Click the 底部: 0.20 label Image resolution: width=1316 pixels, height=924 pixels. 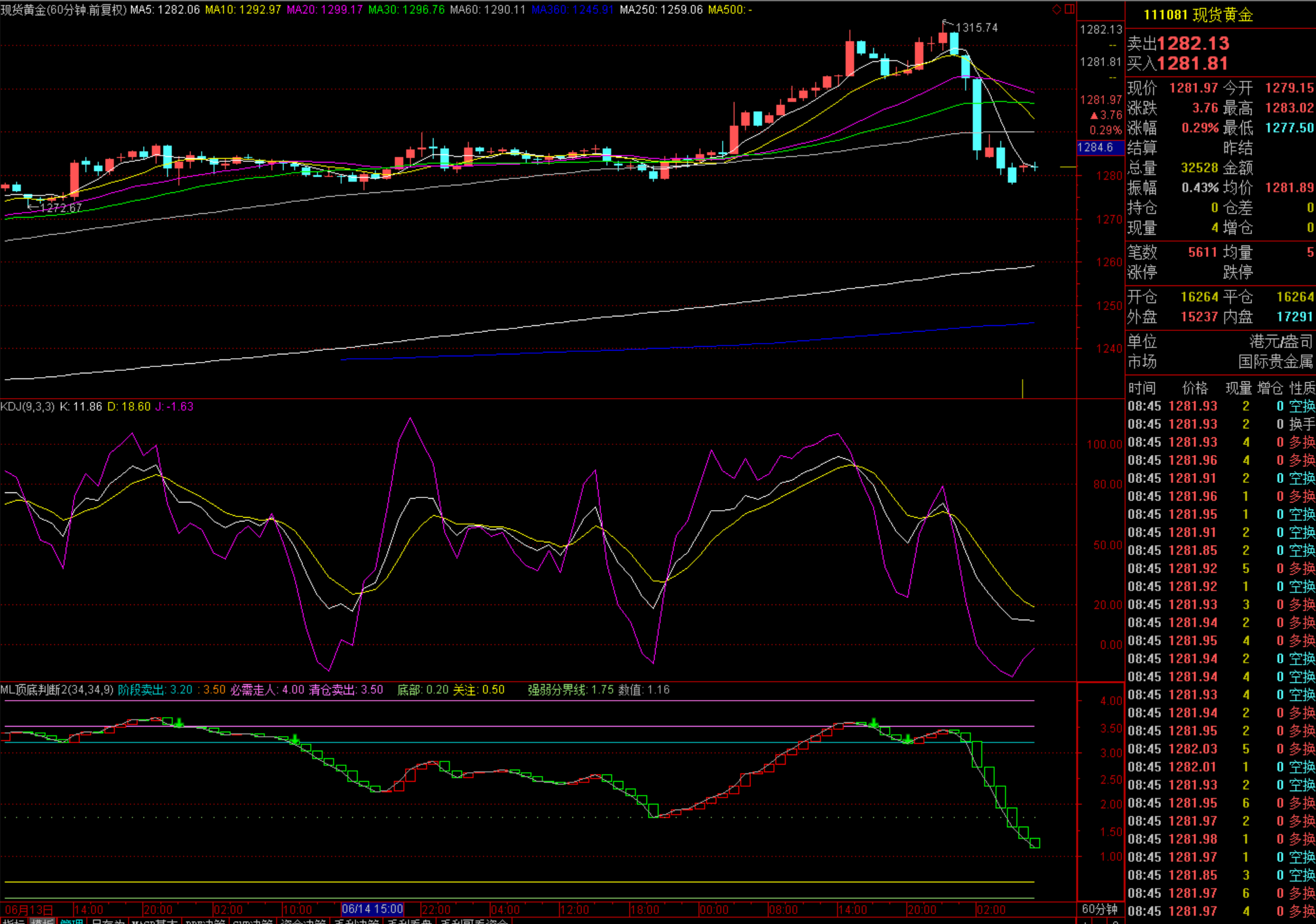point(423,689)
